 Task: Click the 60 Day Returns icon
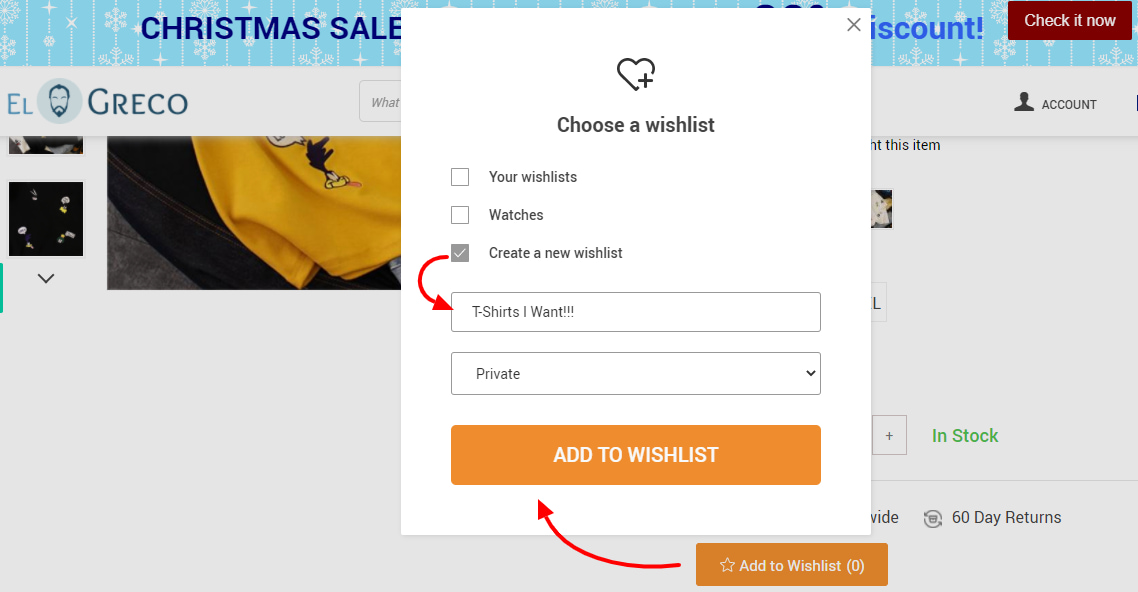pyautogui.click(x=933, y=518)
